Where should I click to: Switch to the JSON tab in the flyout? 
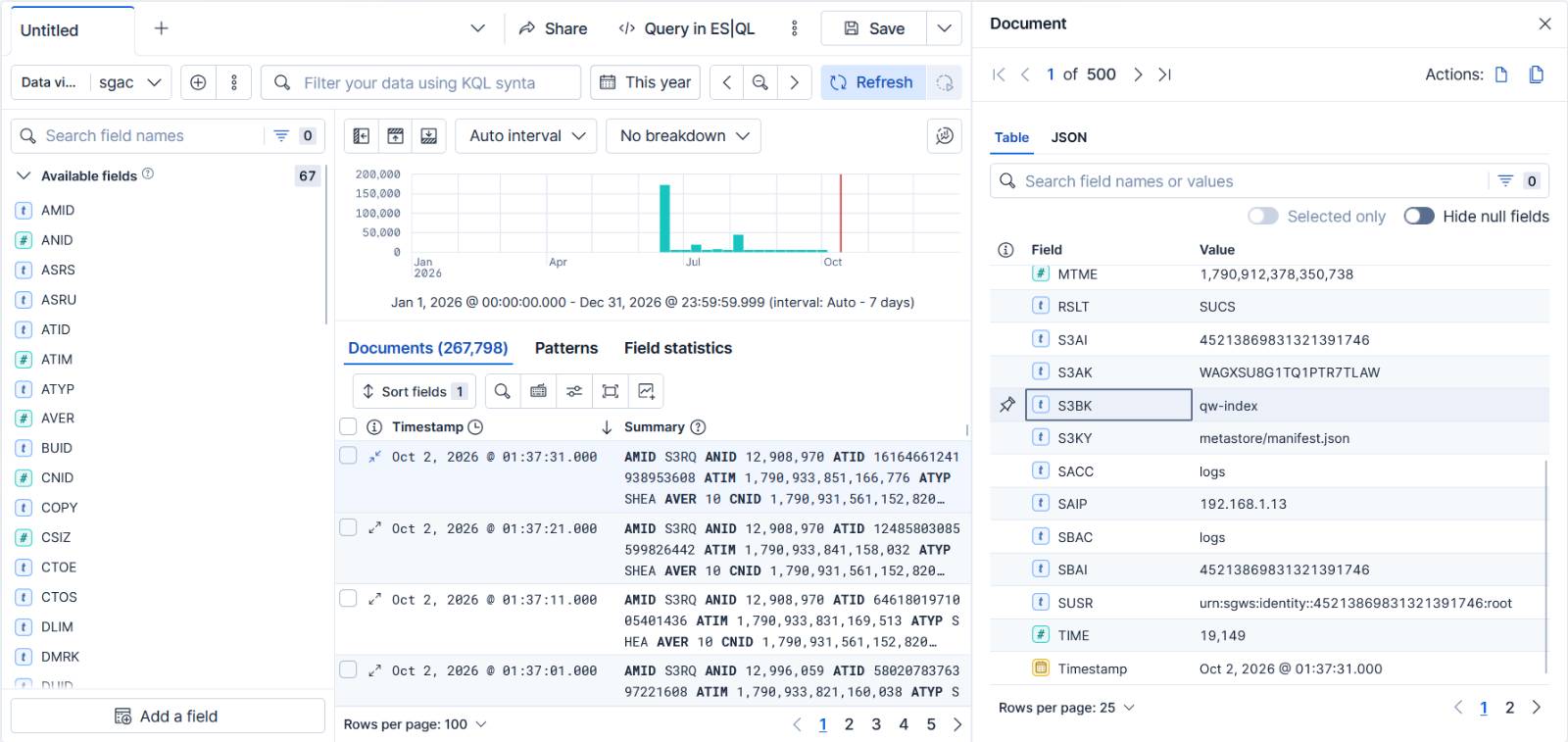click(x=1069, y=137)
